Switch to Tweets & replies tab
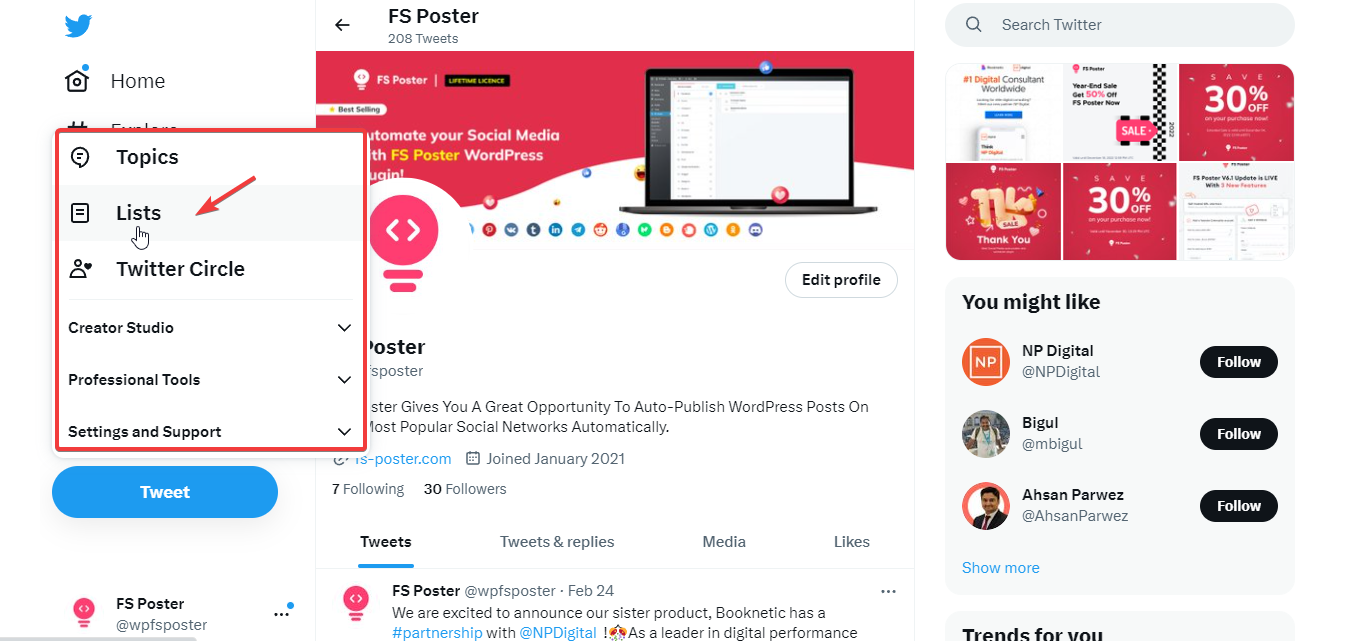This screenshot has height=641, width=1346. pyautogui.click(x=557, y=542)
